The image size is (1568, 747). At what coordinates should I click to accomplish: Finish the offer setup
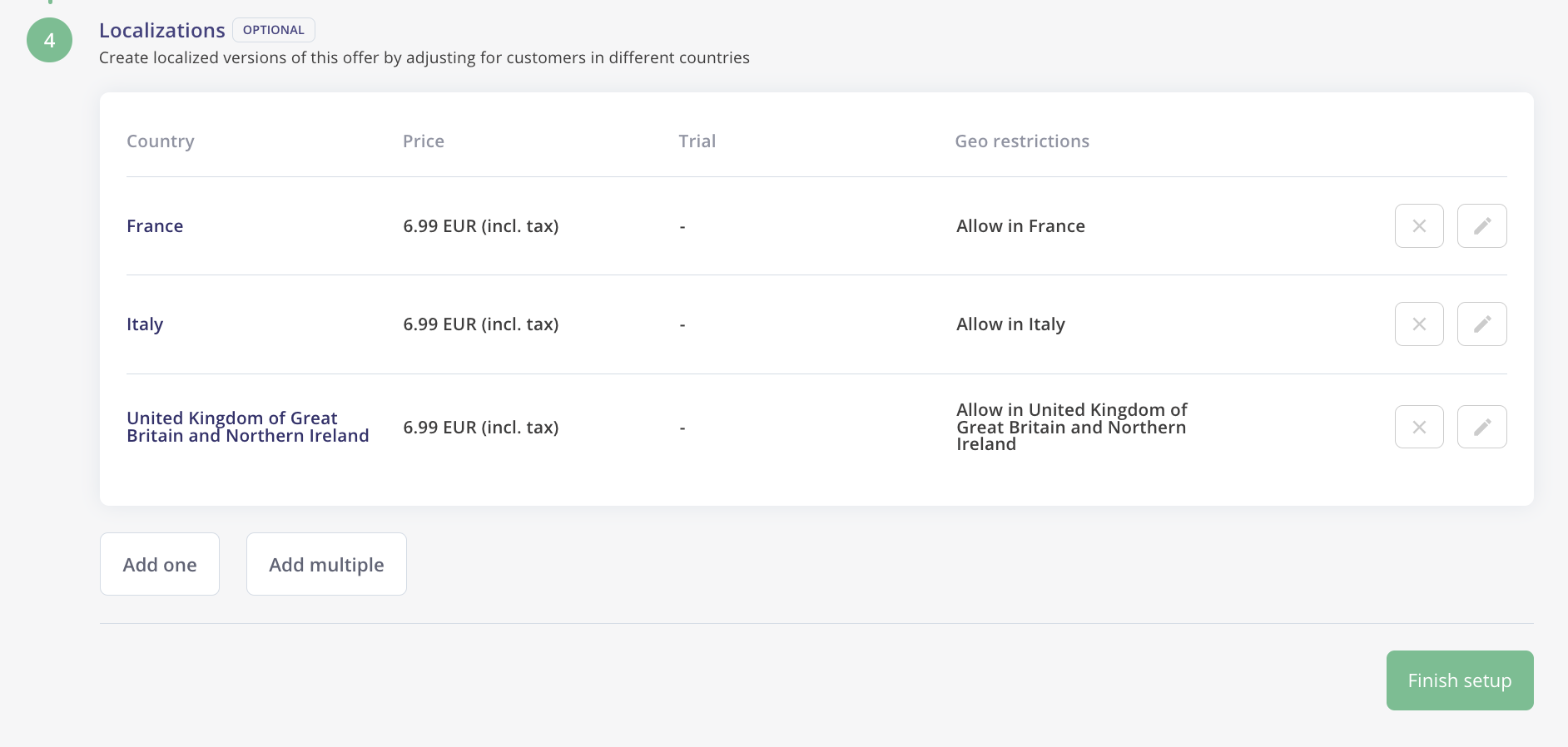1460,680
